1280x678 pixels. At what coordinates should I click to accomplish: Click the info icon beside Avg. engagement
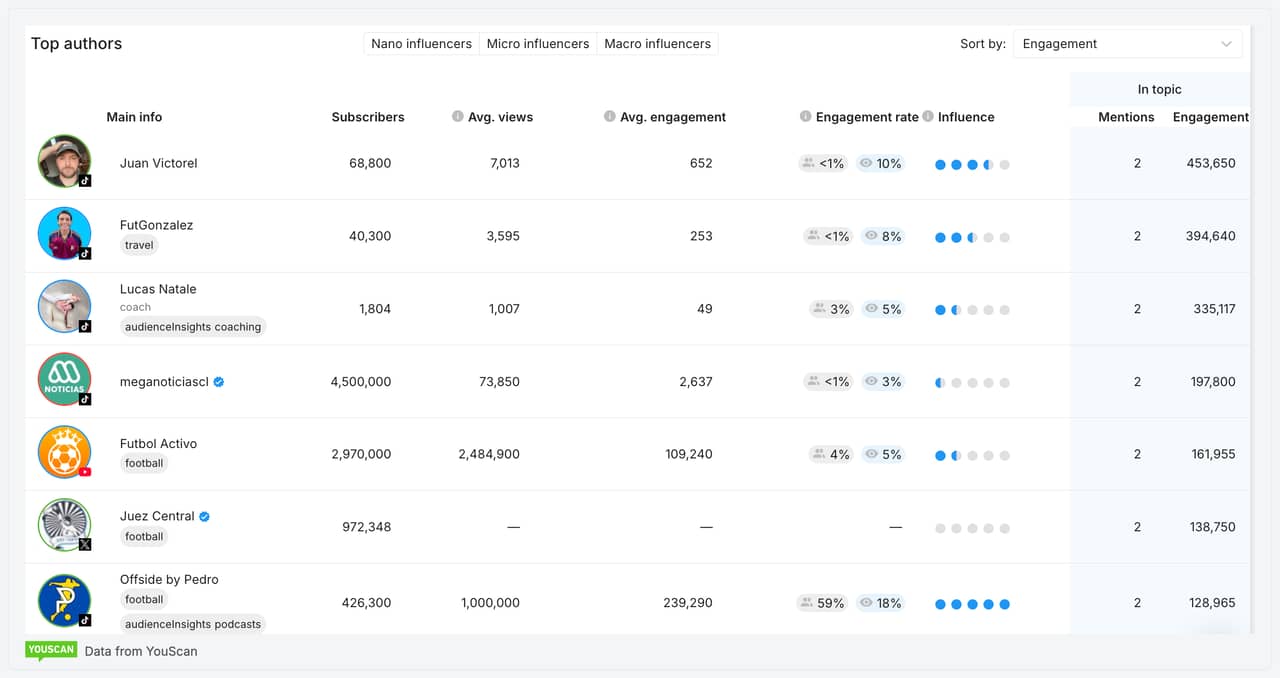pos(610,117)
